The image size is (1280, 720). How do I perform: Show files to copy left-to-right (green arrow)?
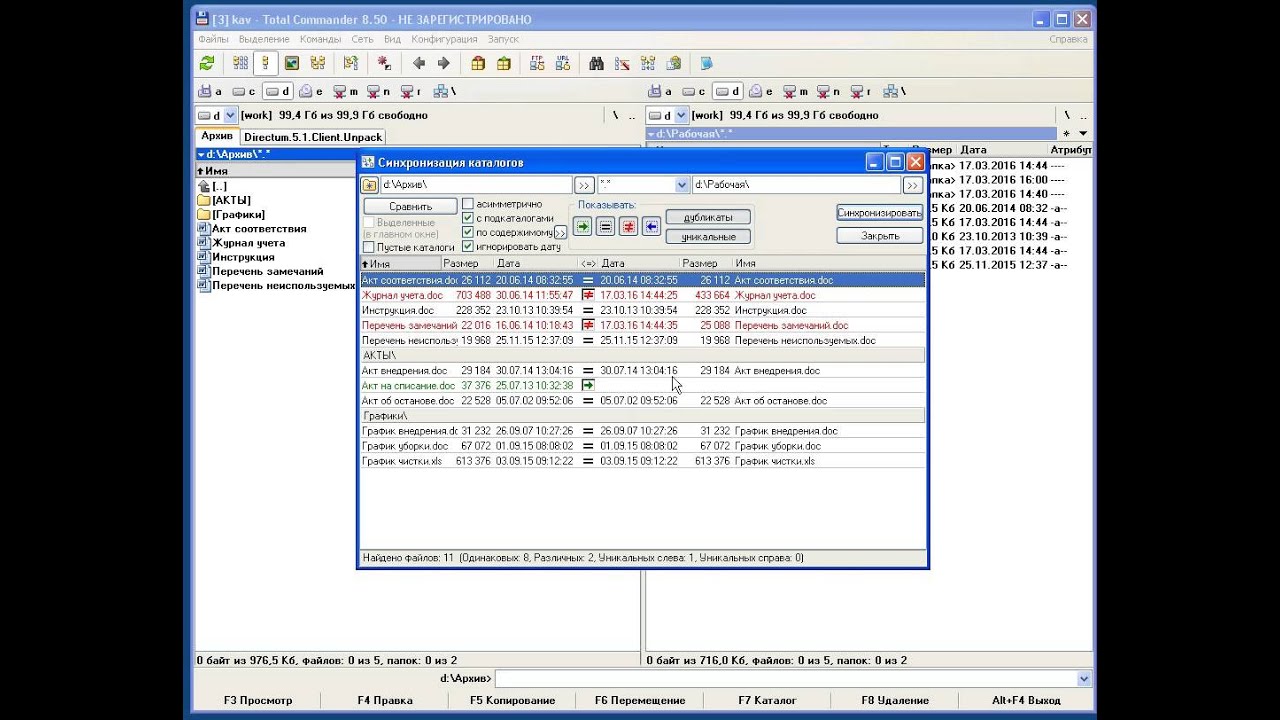click(x=583, y=226)
